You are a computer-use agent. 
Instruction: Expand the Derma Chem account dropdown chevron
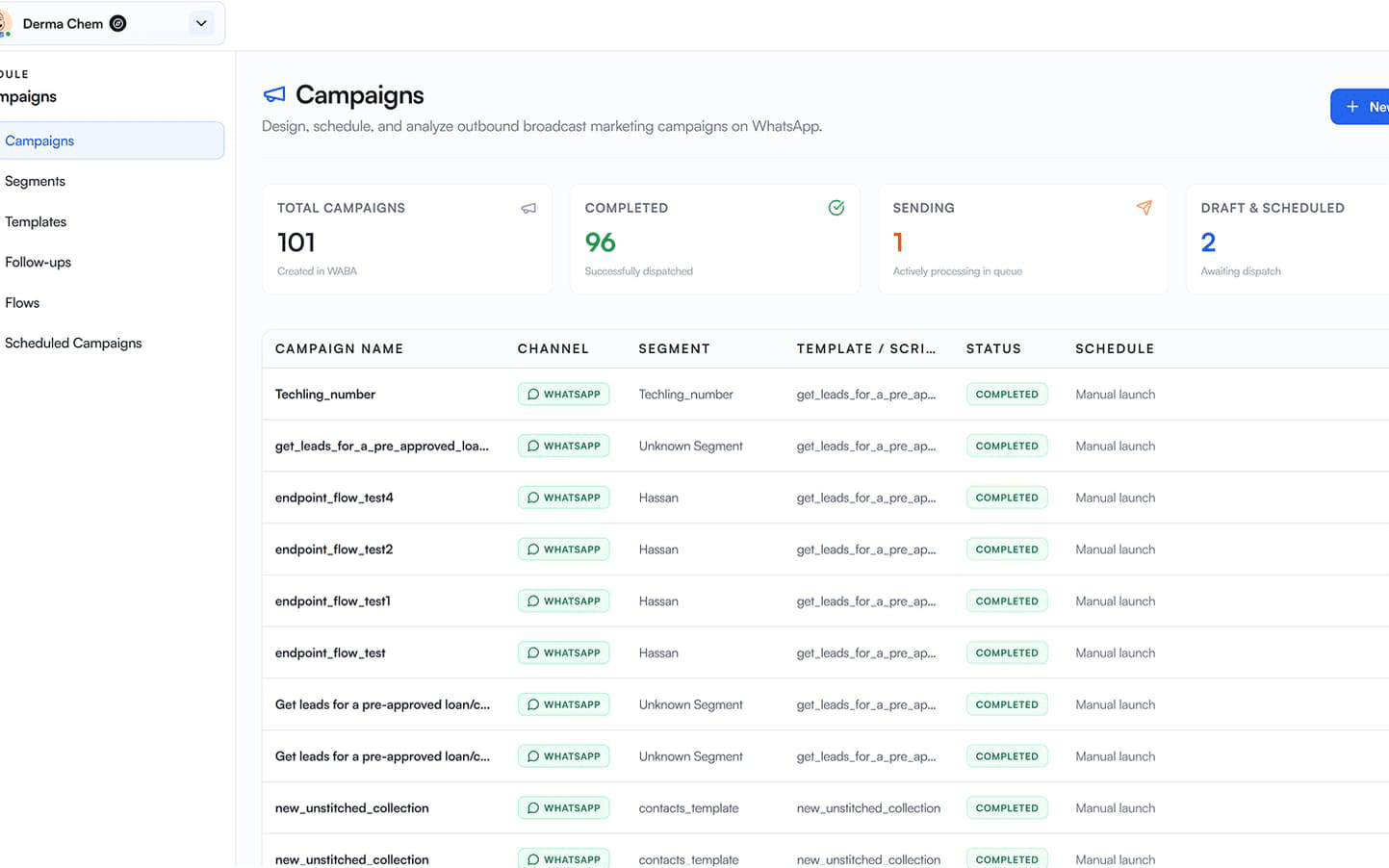coord(201,23)
